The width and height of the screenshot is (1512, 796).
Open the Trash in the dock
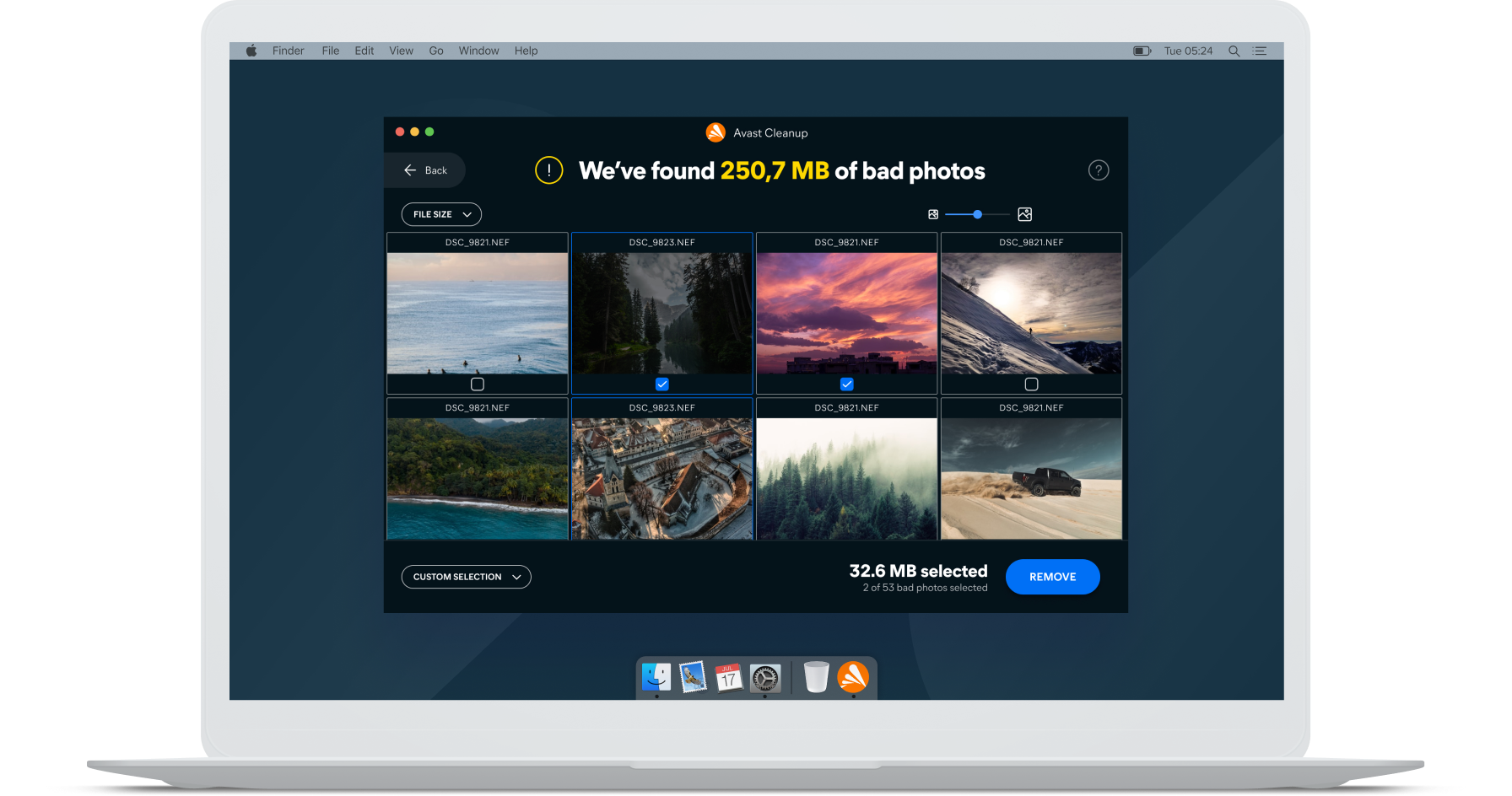[816, 677]
